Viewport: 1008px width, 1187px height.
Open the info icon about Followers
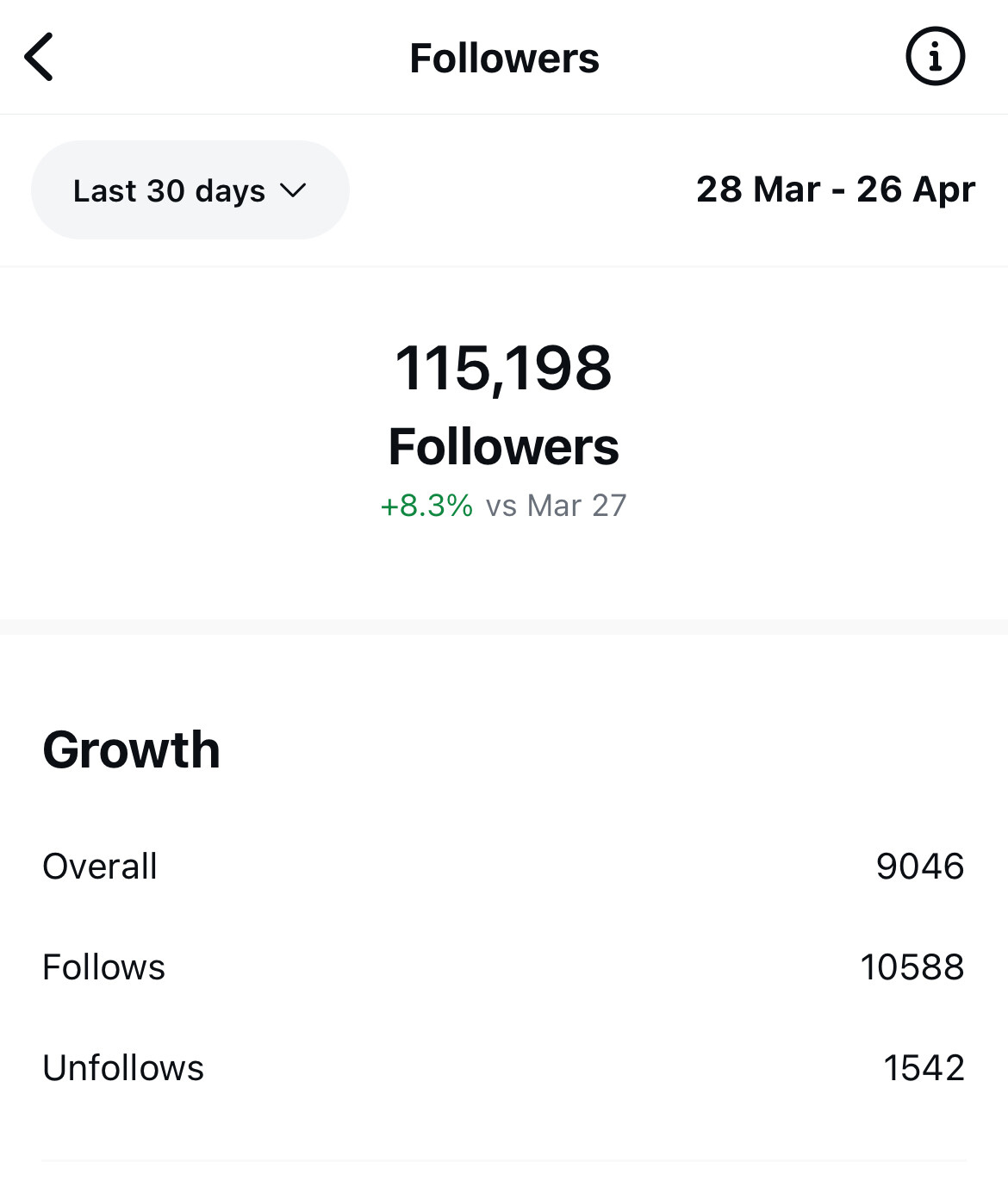click(935, 57)
